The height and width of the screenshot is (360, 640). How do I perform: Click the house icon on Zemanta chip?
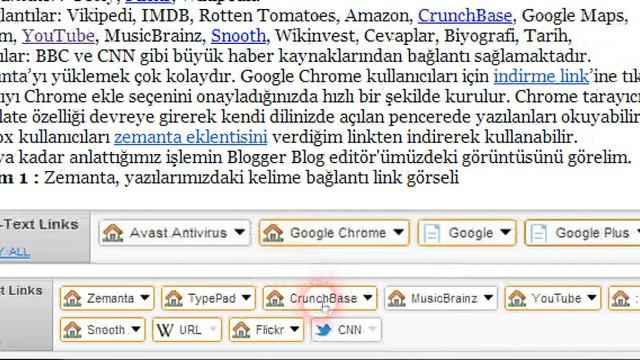[73, 298]
